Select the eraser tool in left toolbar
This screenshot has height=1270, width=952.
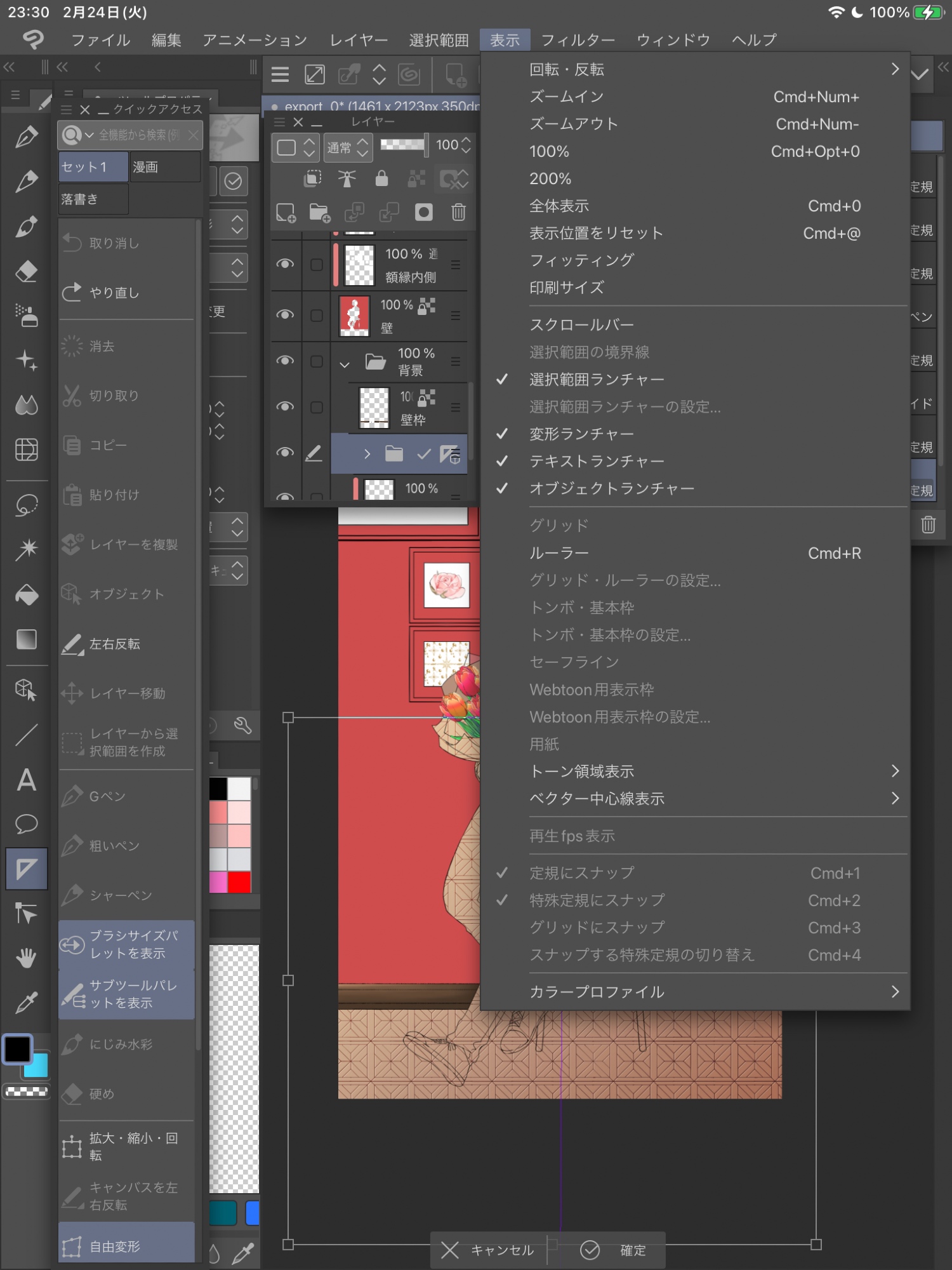[x=26, y=272]
